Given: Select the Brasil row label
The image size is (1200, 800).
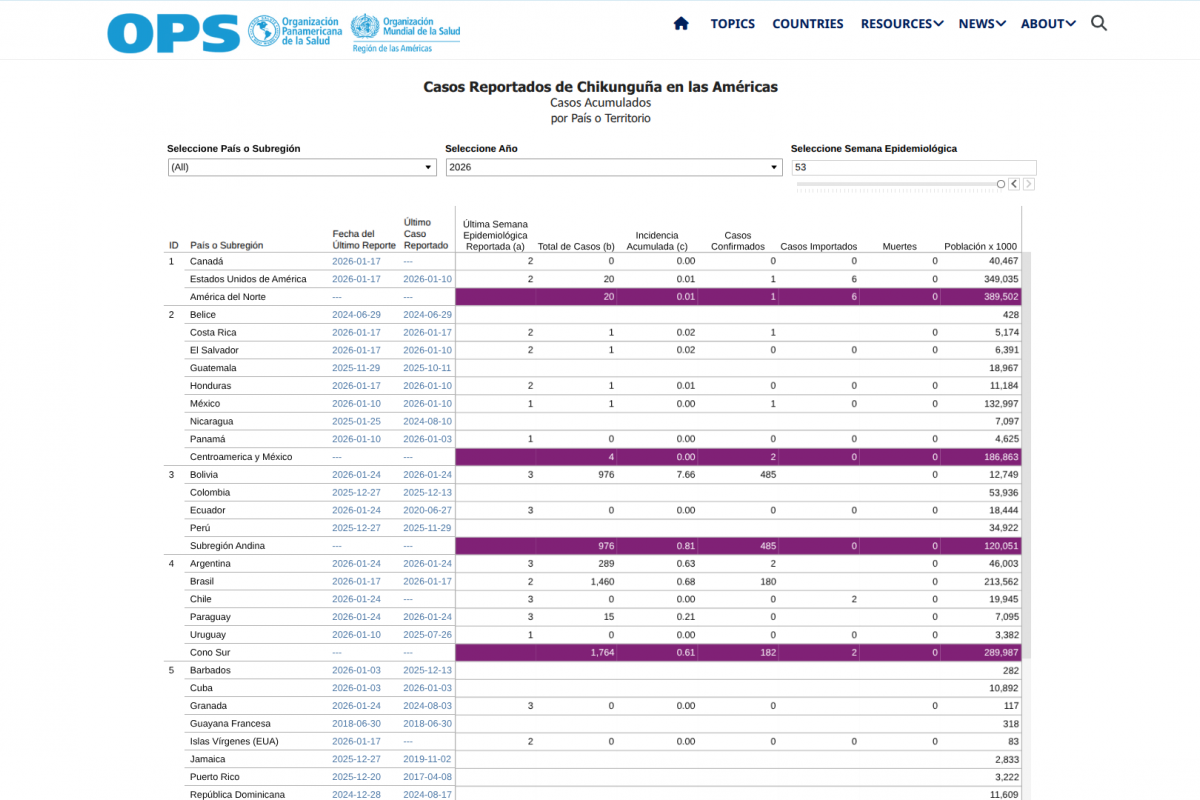Looking at the screenshot, I should click(202, 581).
